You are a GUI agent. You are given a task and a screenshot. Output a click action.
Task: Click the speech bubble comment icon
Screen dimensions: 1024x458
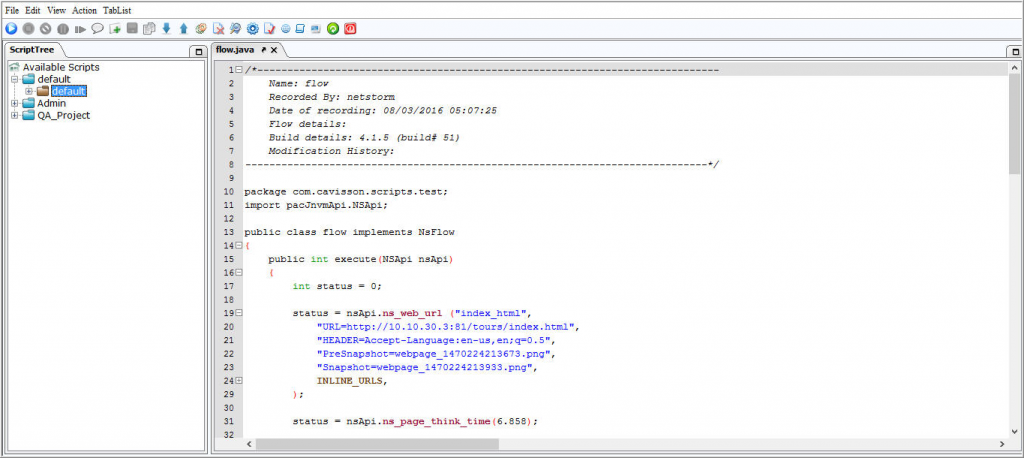(x=97, y=29)
